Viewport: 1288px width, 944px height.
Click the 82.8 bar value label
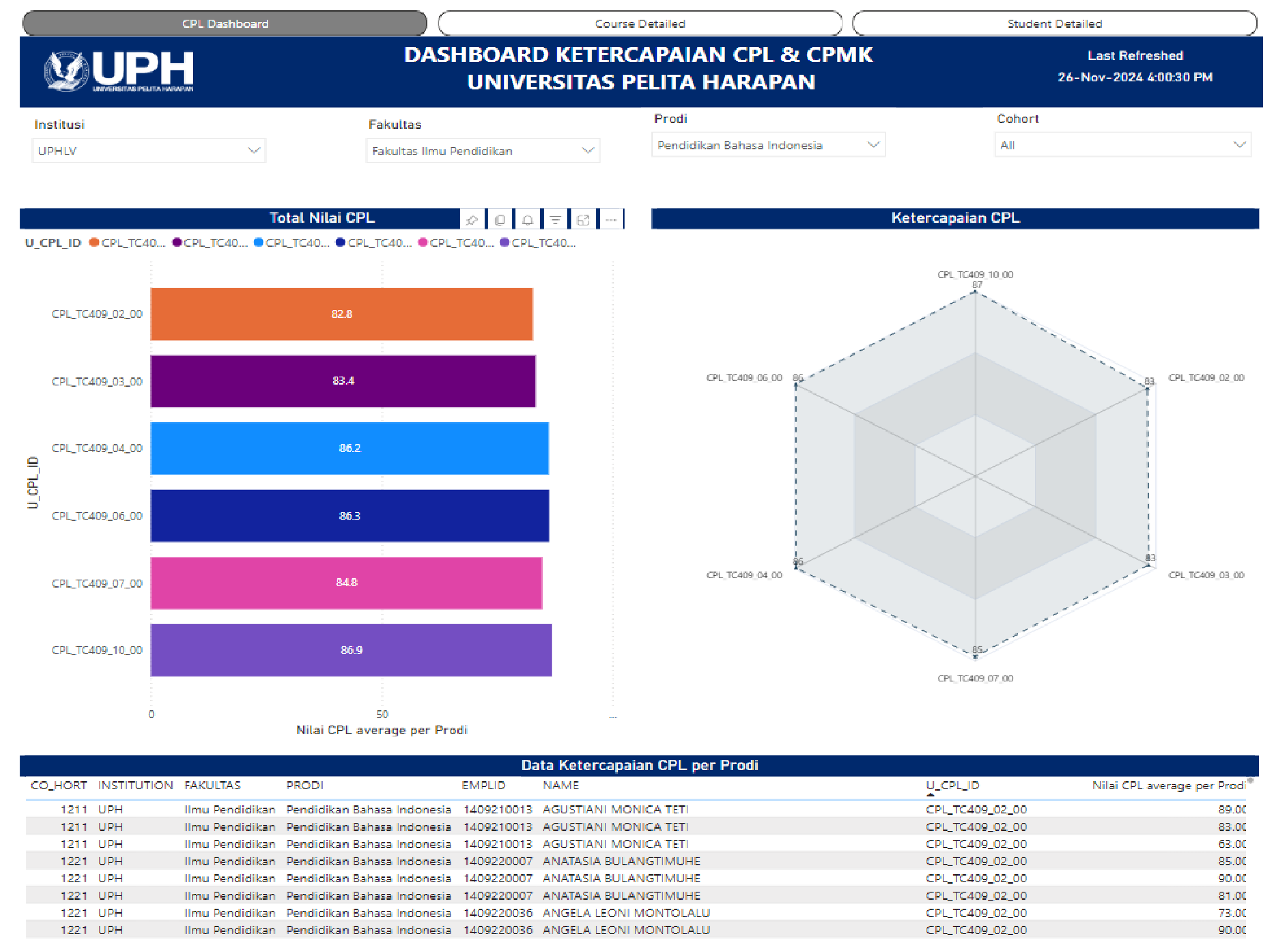(342, 314)
